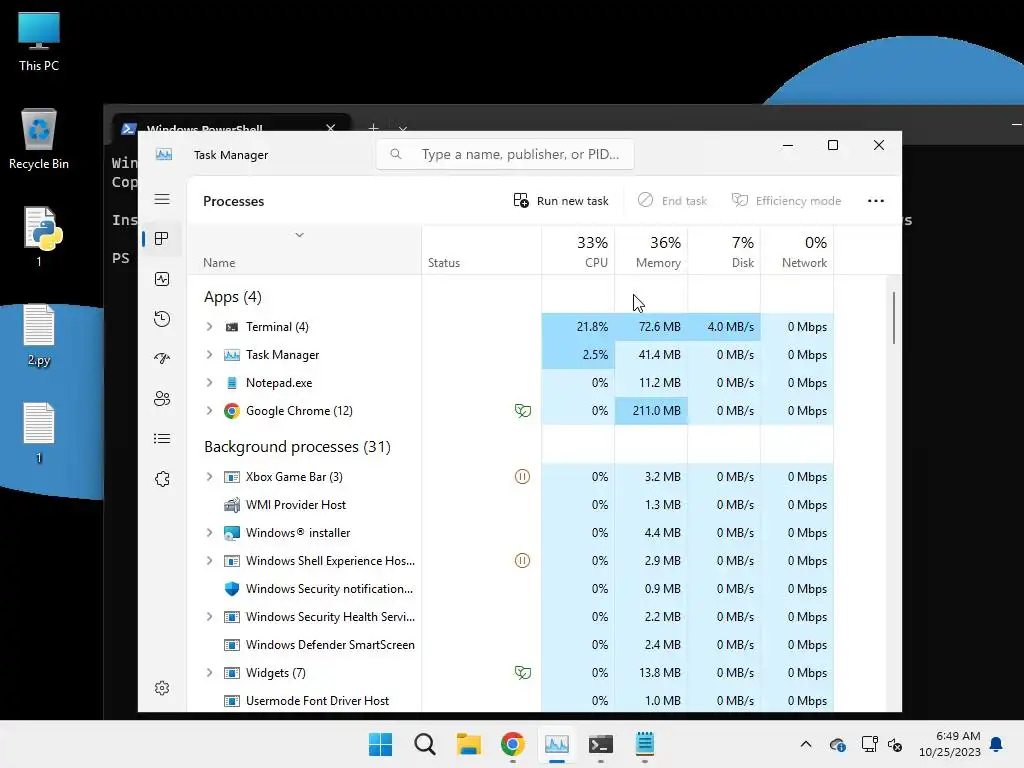Image resolution: width=1024 pixels, height=768 pixels.
Task: Focus the Task Manager search box
Action: click(505, 154)
